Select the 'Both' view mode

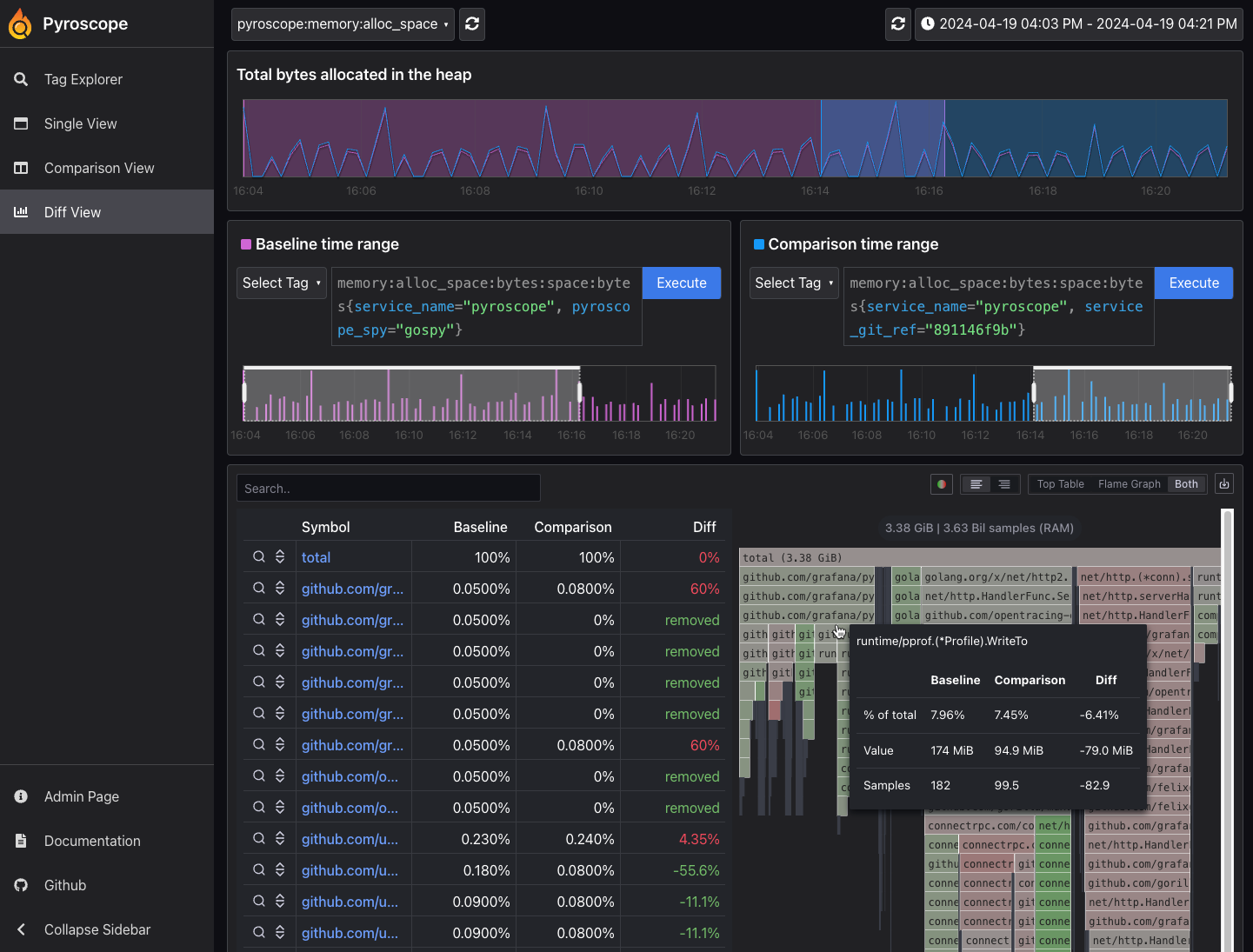(1186, 484)
